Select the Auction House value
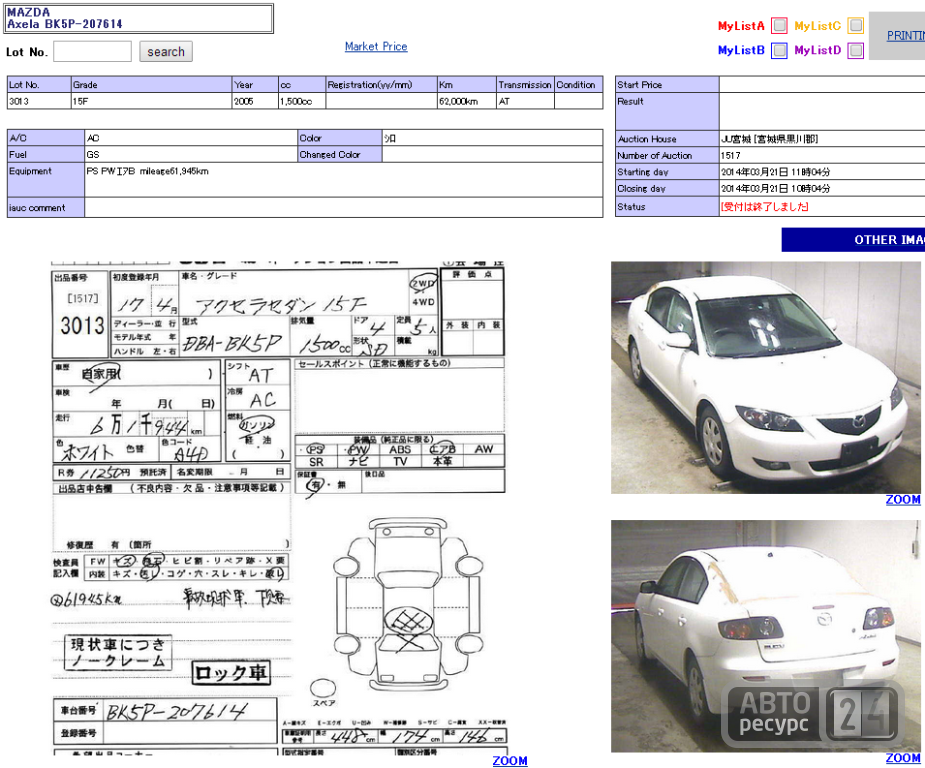925x768 pixels. coord(769,139)
